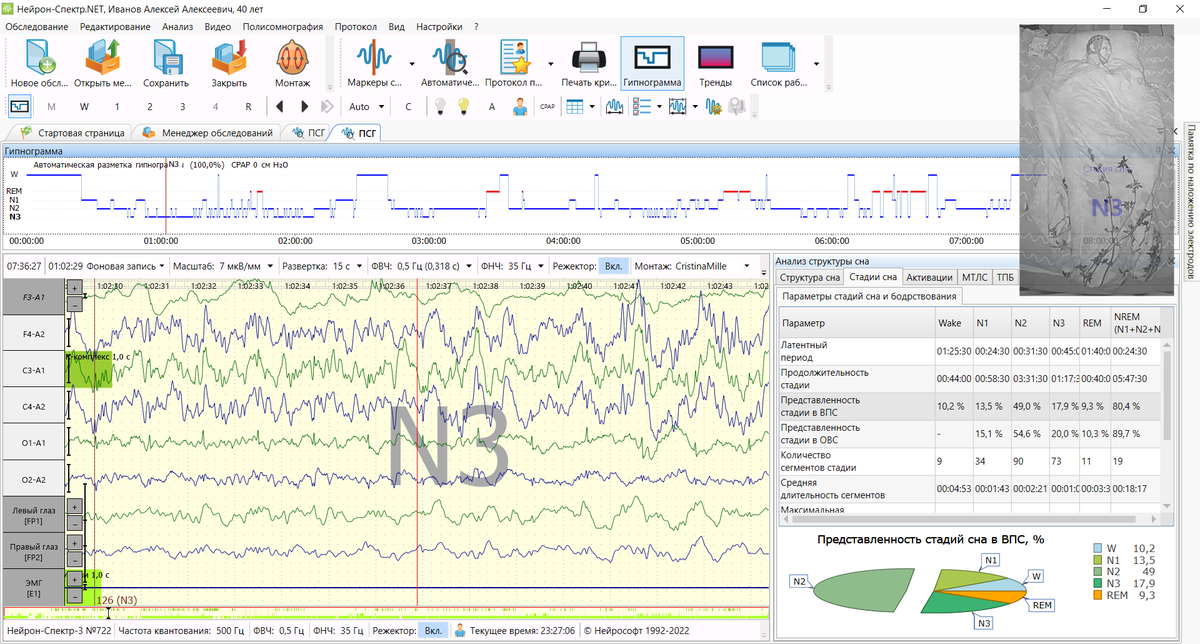The image size is (1200, 644).
Task: Switch to the Активации tab
Action: click(x=929, y=277)
